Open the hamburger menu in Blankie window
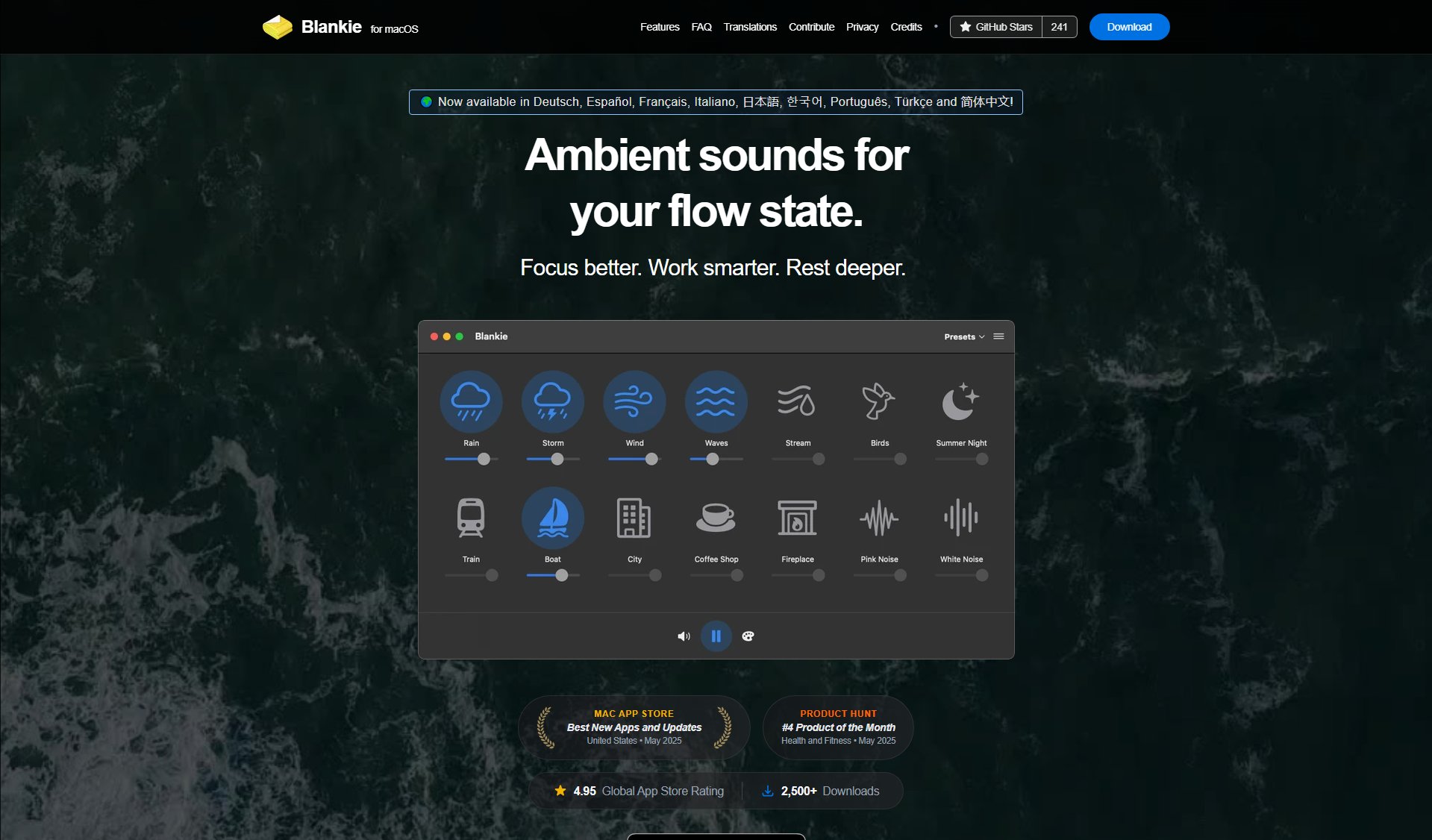Image resolution: width=1432 pixels, height=840 pixels. tap(998, 336)
